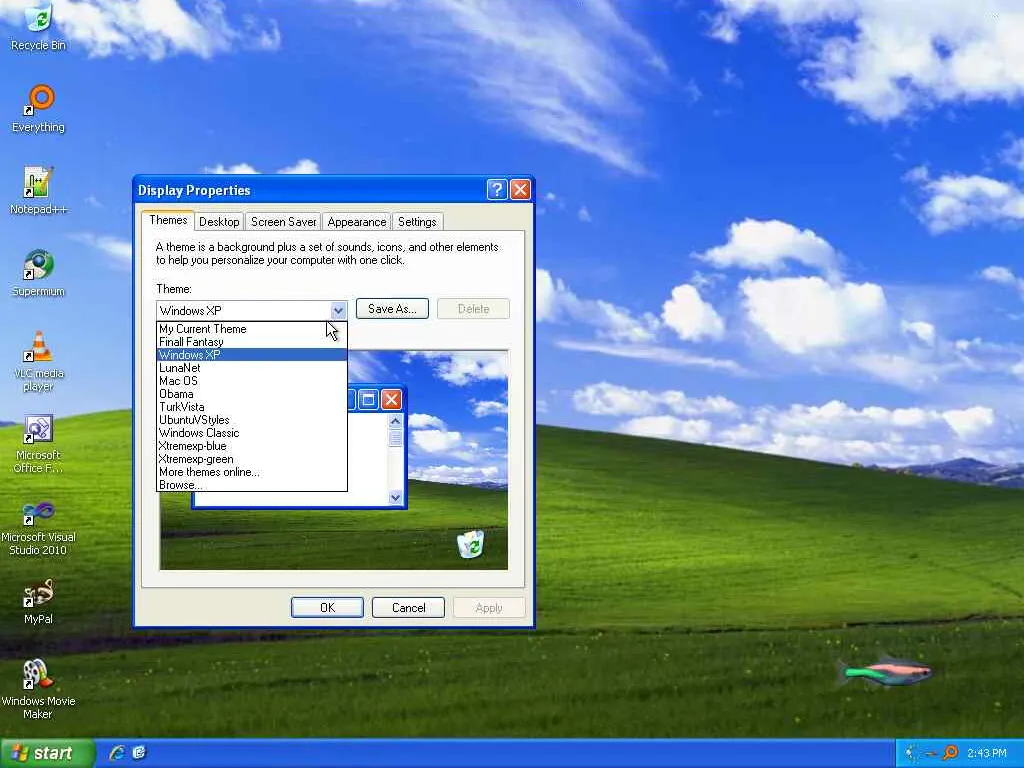The height and width of the screenshot is (768, 1024).
Task: Show the taskbar clock at 2:43 PM
Action: point(986,753)
